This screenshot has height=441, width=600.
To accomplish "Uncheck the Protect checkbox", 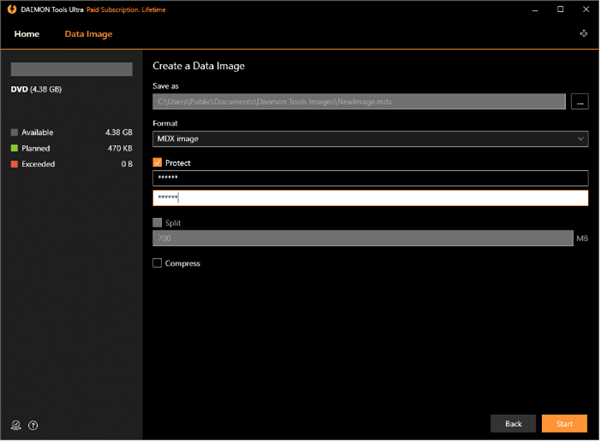I will 157,162.
